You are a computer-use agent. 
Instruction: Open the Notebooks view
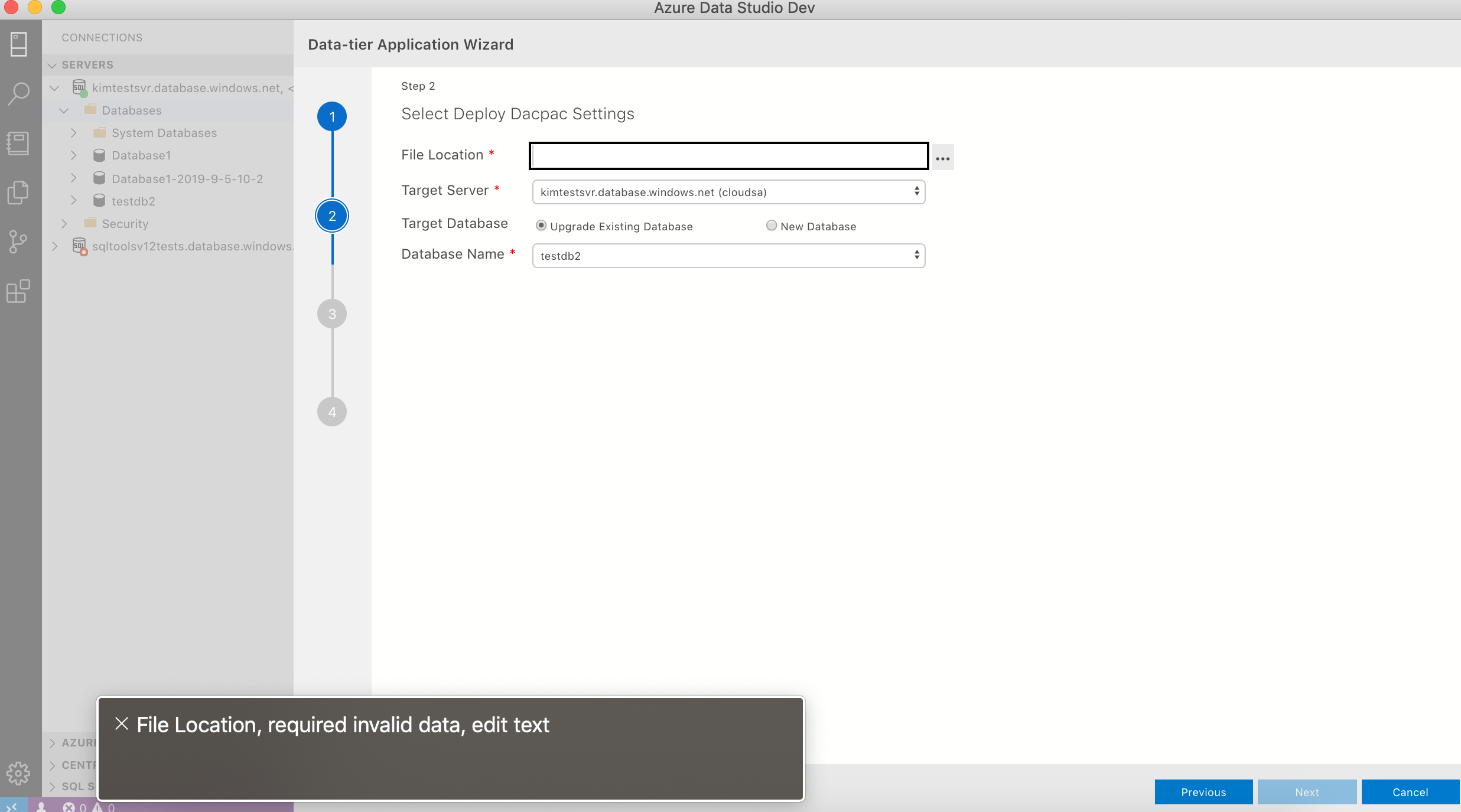(x=18, y=143)
